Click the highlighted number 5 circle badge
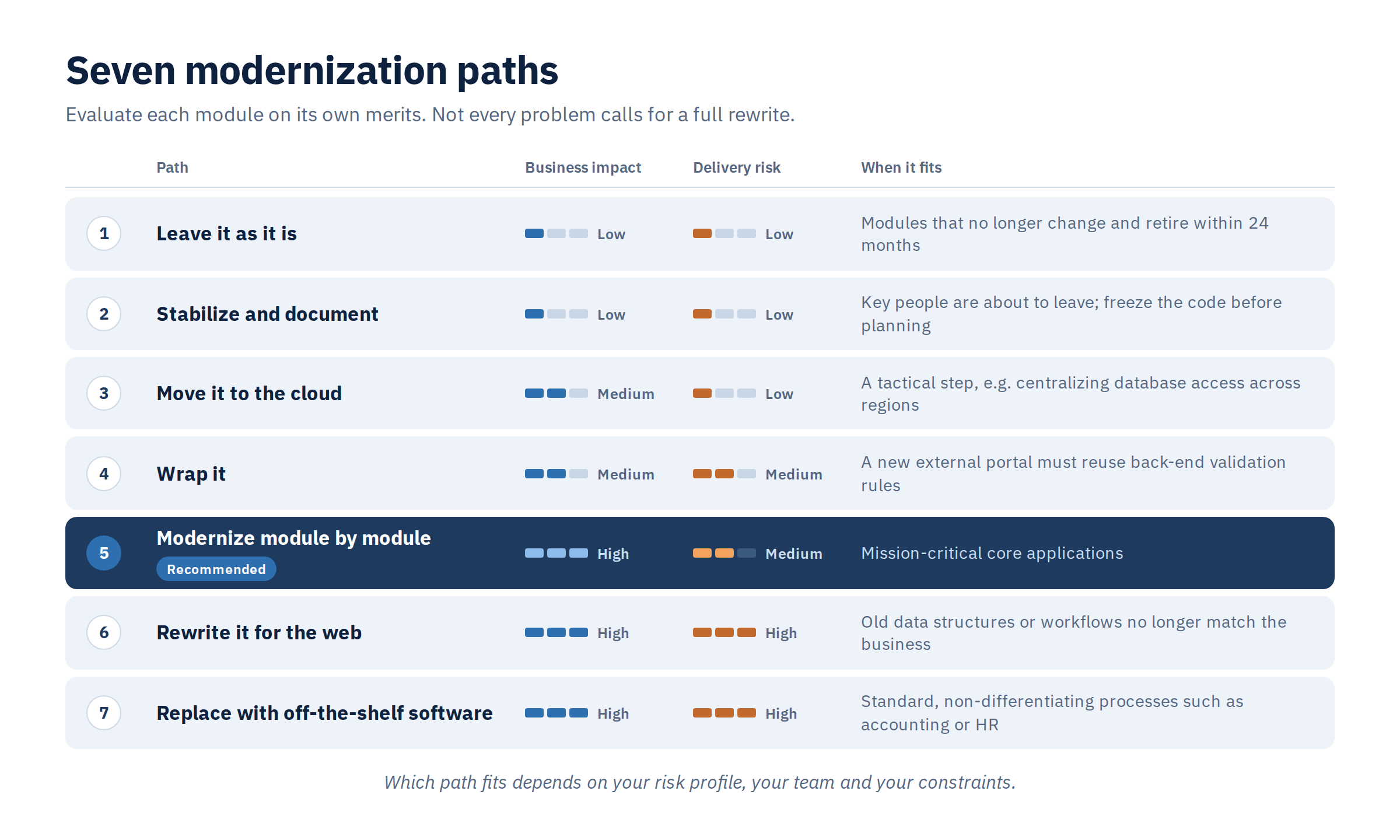This screenshot has height=840, width=1400. (104, 553)
